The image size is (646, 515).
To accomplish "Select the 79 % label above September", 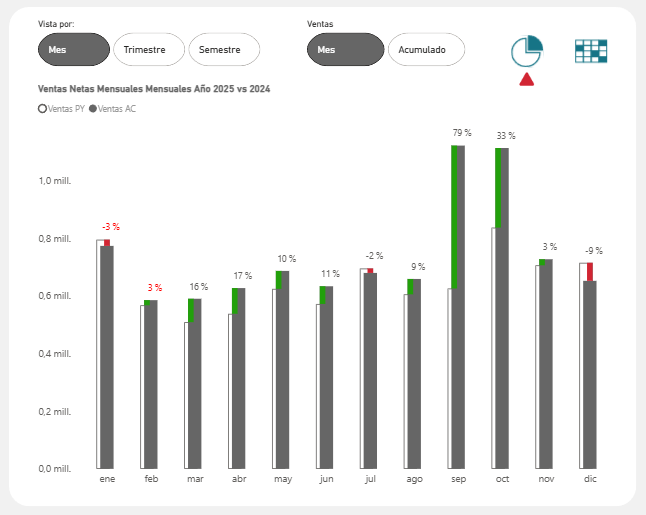I will [461, 133].
